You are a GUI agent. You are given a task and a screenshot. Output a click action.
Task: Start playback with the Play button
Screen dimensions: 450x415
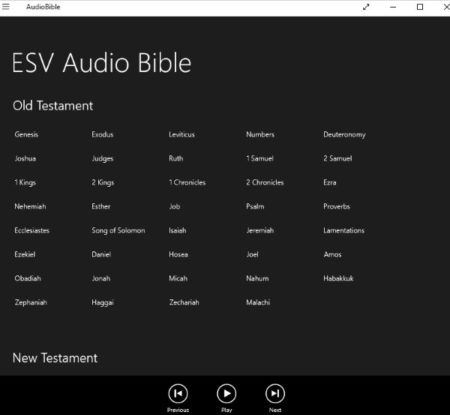point(226,394)
